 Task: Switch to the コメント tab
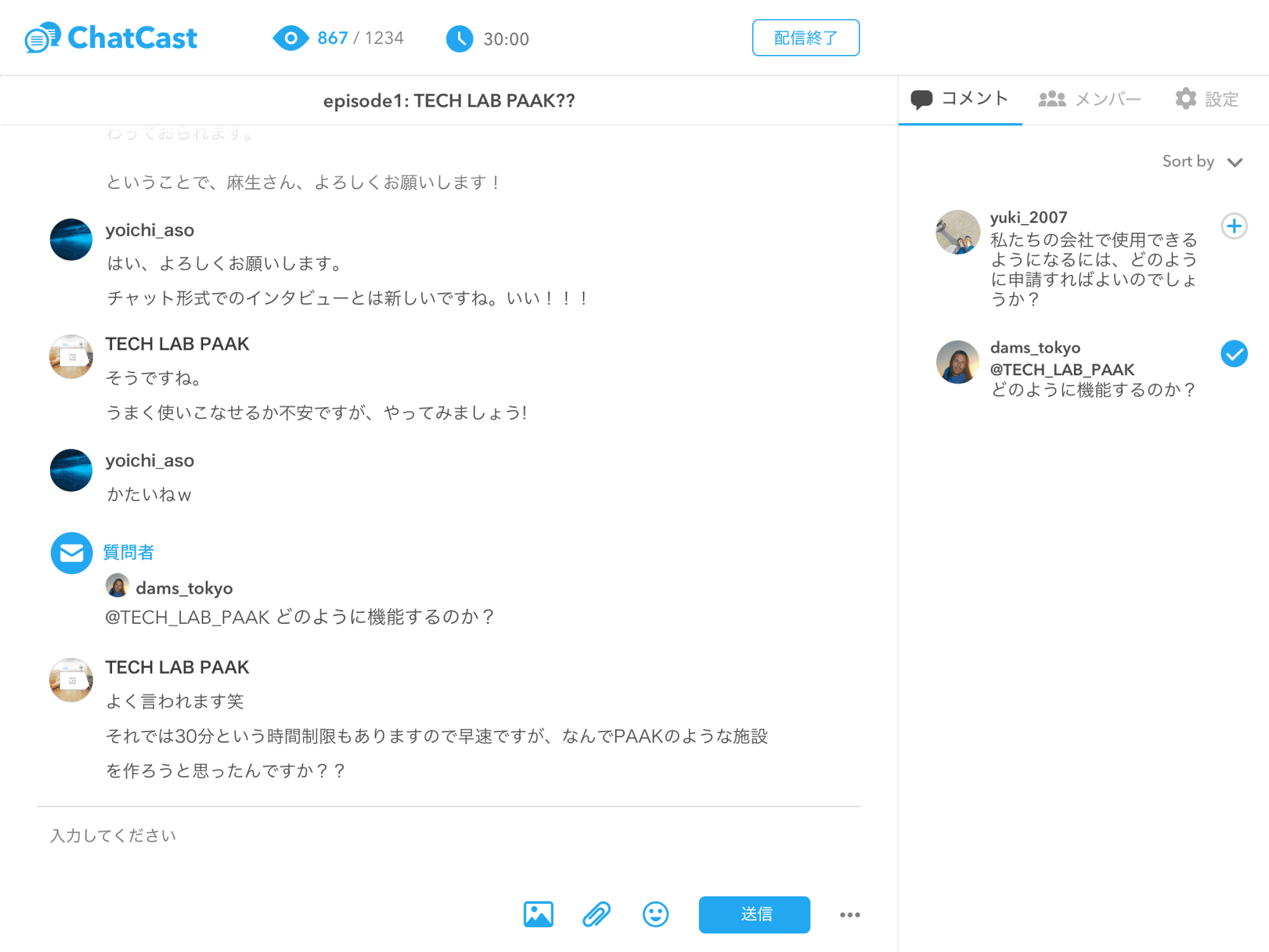click(960, 100)
